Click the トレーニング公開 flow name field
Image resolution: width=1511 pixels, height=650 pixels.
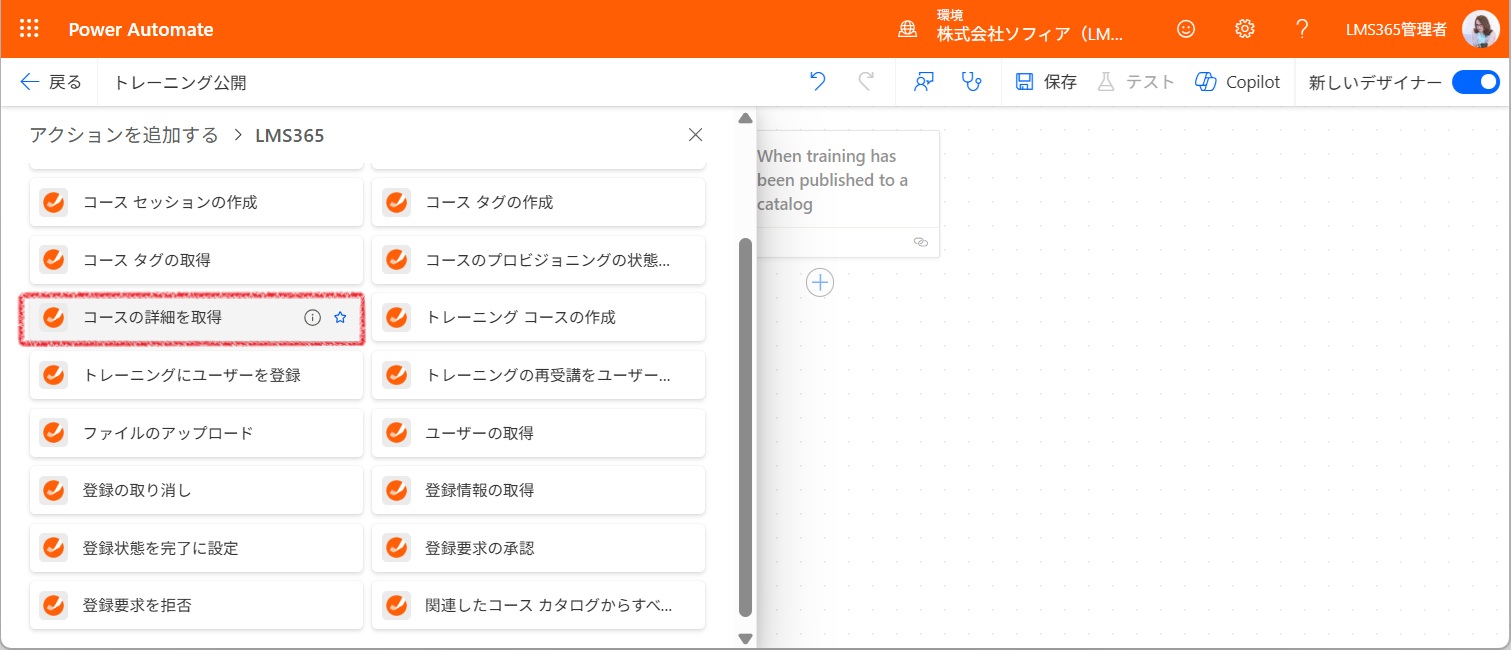(181, 83)
